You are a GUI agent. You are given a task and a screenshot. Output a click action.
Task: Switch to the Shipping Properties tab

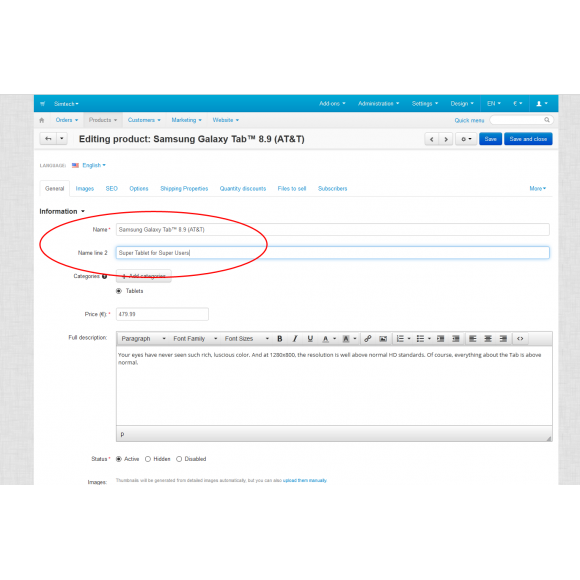click(184, 189)
